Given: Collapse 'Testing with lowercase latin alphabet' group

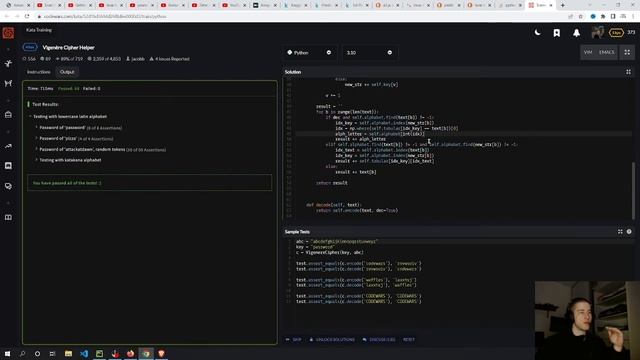Looking at the screenshot, I should pos(70,116).
